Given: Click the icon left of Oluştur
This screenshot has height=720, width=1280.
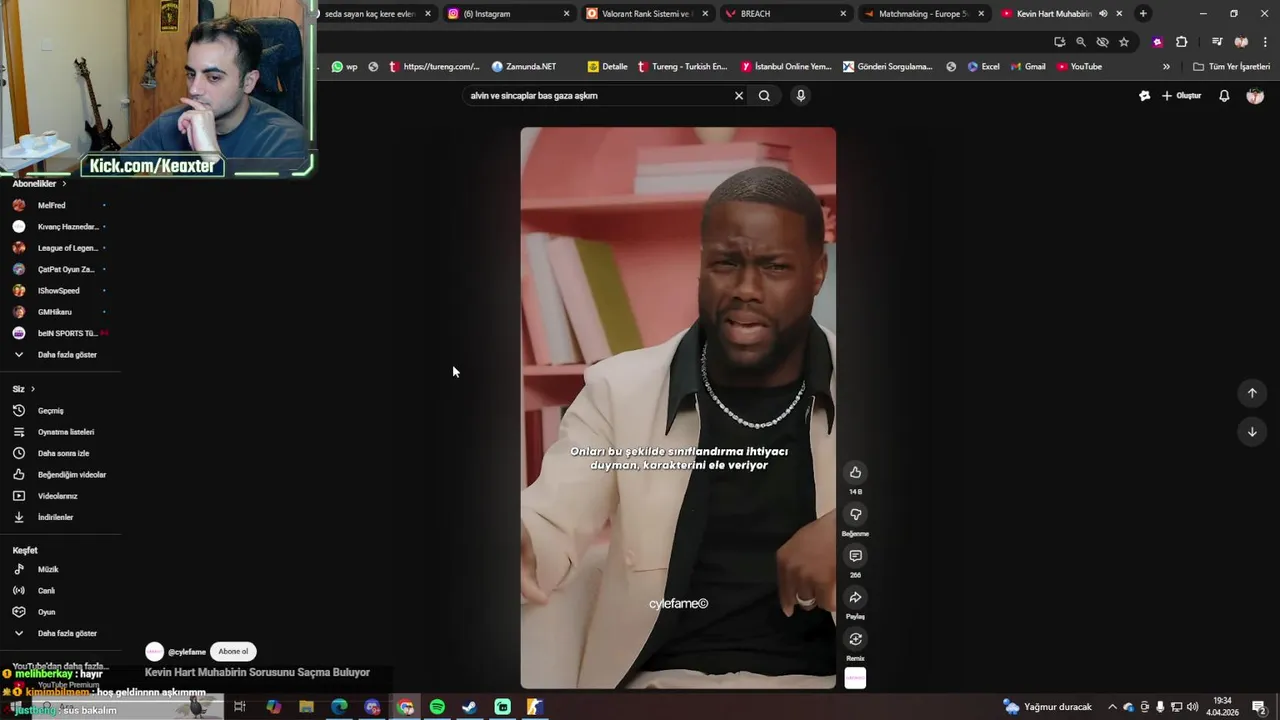Looking at the screenshot, I should point(1144,96).
